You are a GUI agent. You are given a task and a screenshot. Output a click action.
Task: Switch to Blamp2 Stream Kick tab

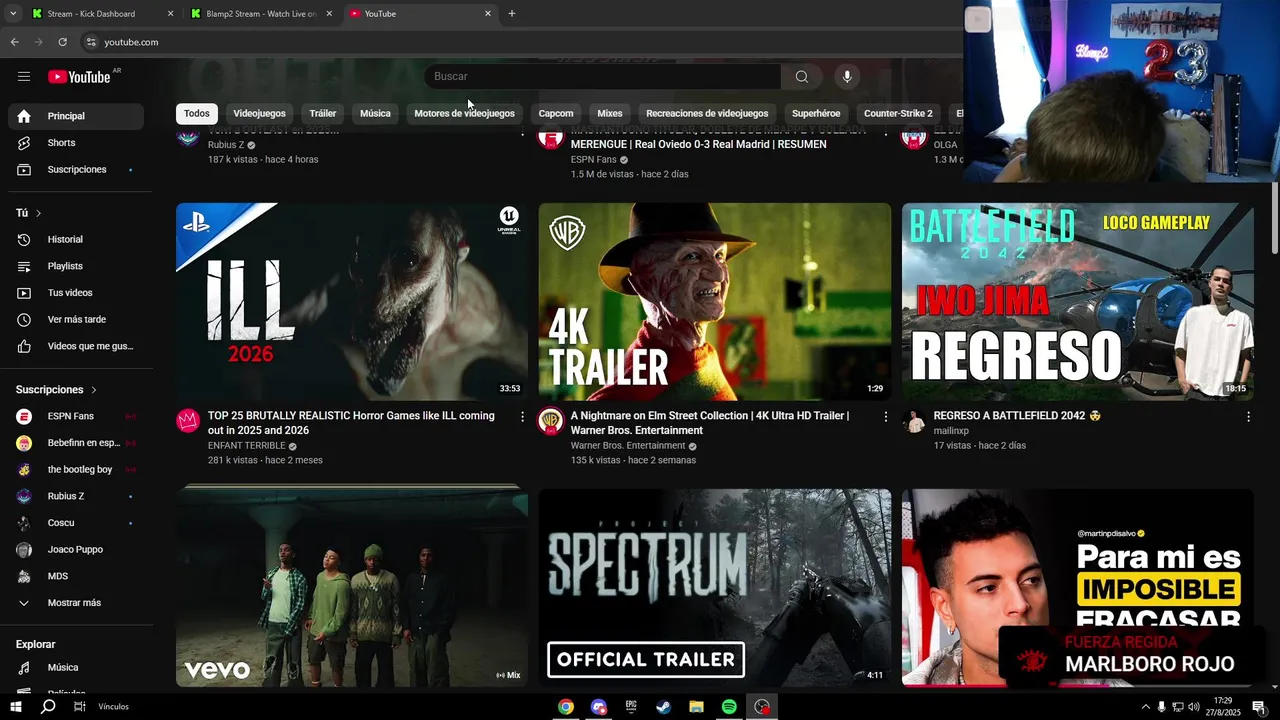tap(262, 14)
